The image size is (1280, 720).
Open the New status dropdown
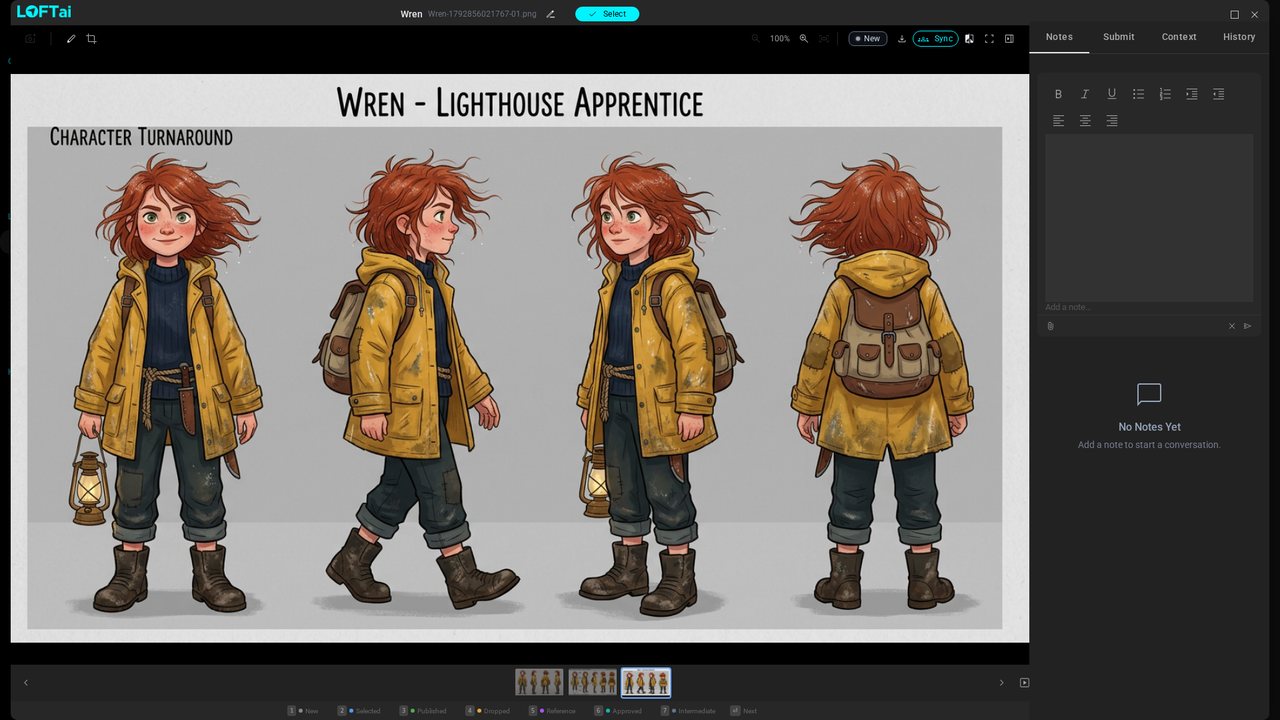point(868,39)
